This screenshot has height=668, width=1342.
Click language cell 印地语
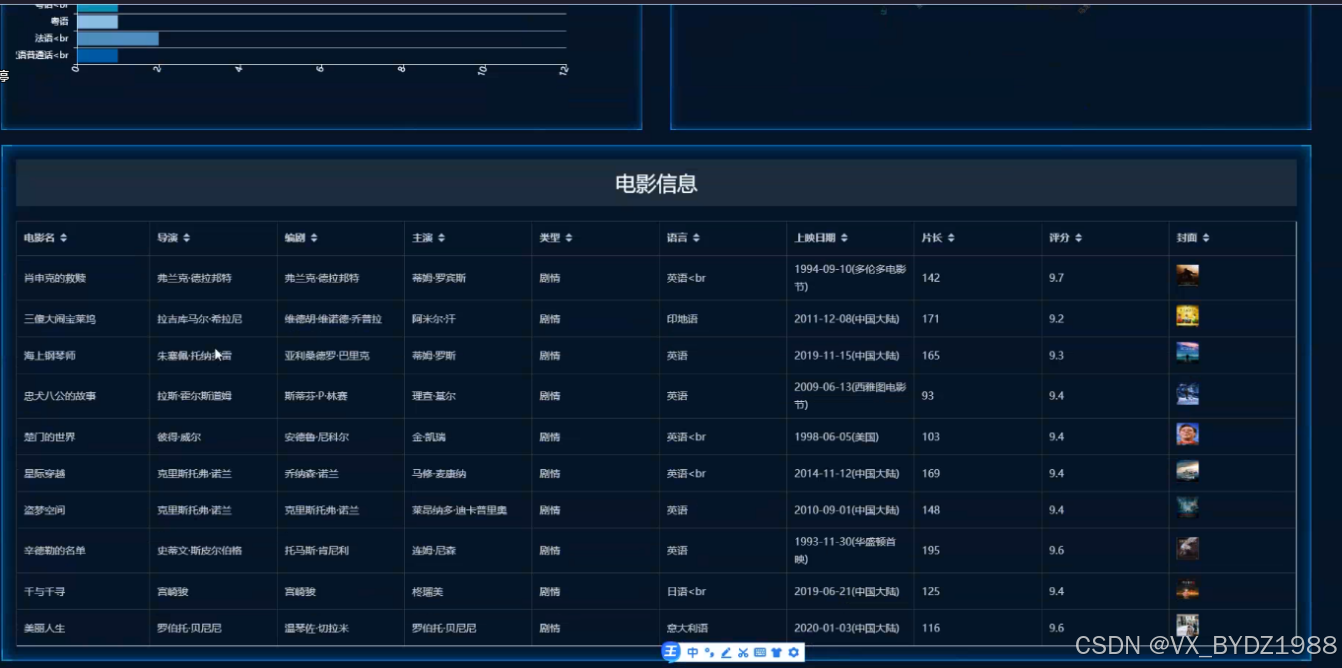click(x=682, y=319)
